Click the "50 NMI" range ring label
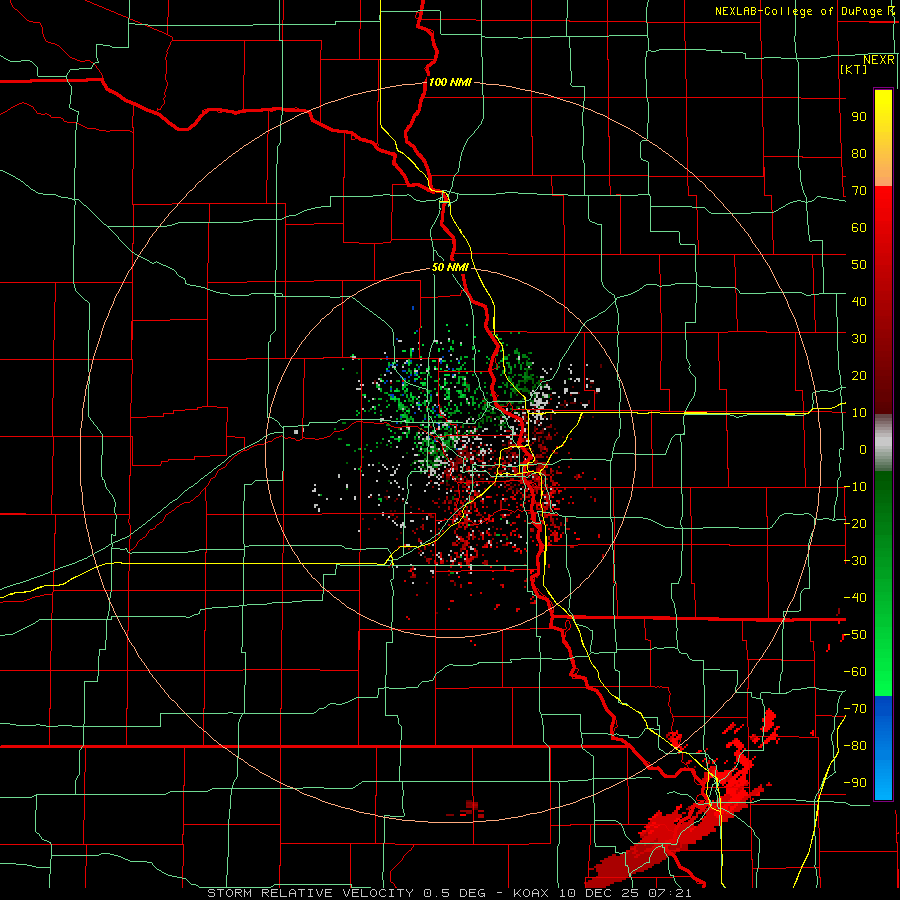The image size is (900, 900). [450, 267]
